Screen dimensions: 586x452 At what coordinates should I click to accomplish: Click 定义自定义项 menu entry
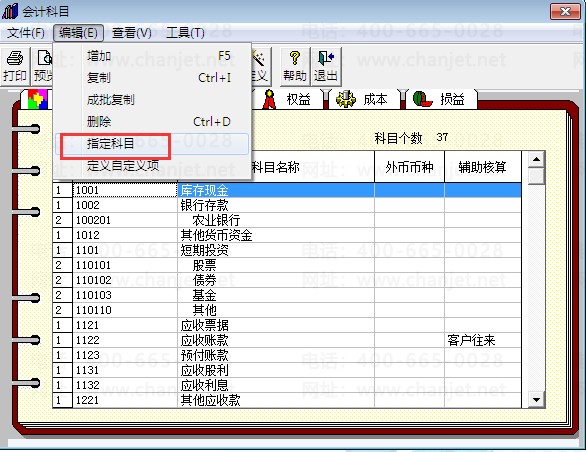(x=152, y=165)
